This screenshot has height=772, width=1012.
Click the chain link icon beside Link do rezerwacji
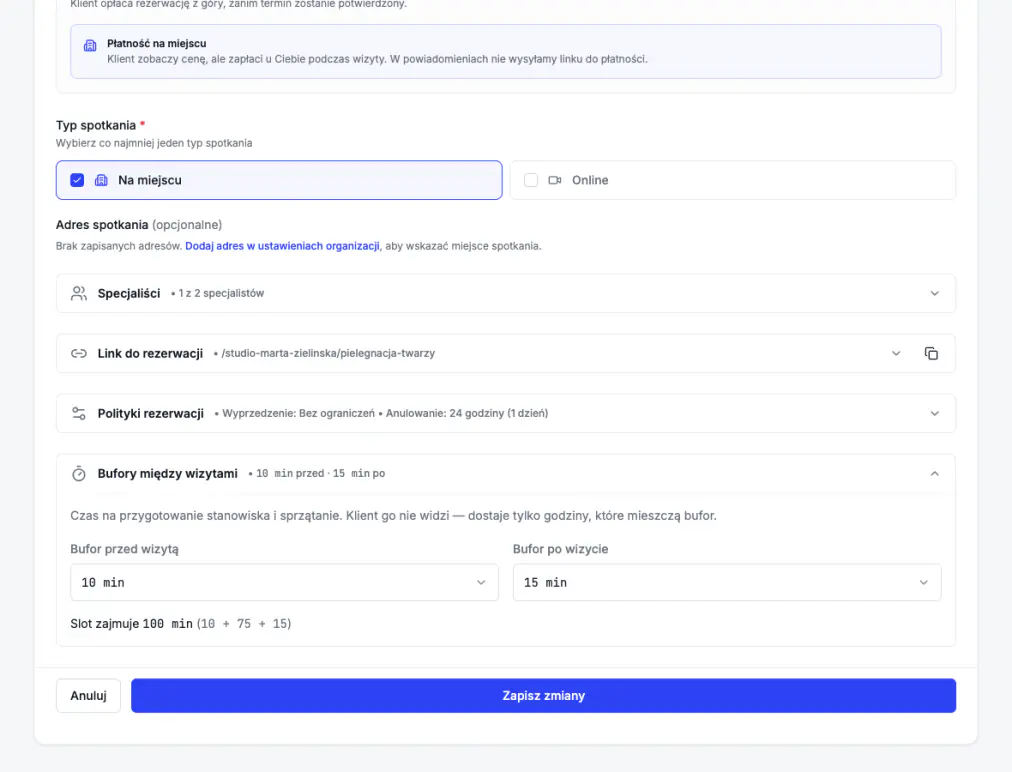point(79,353)
